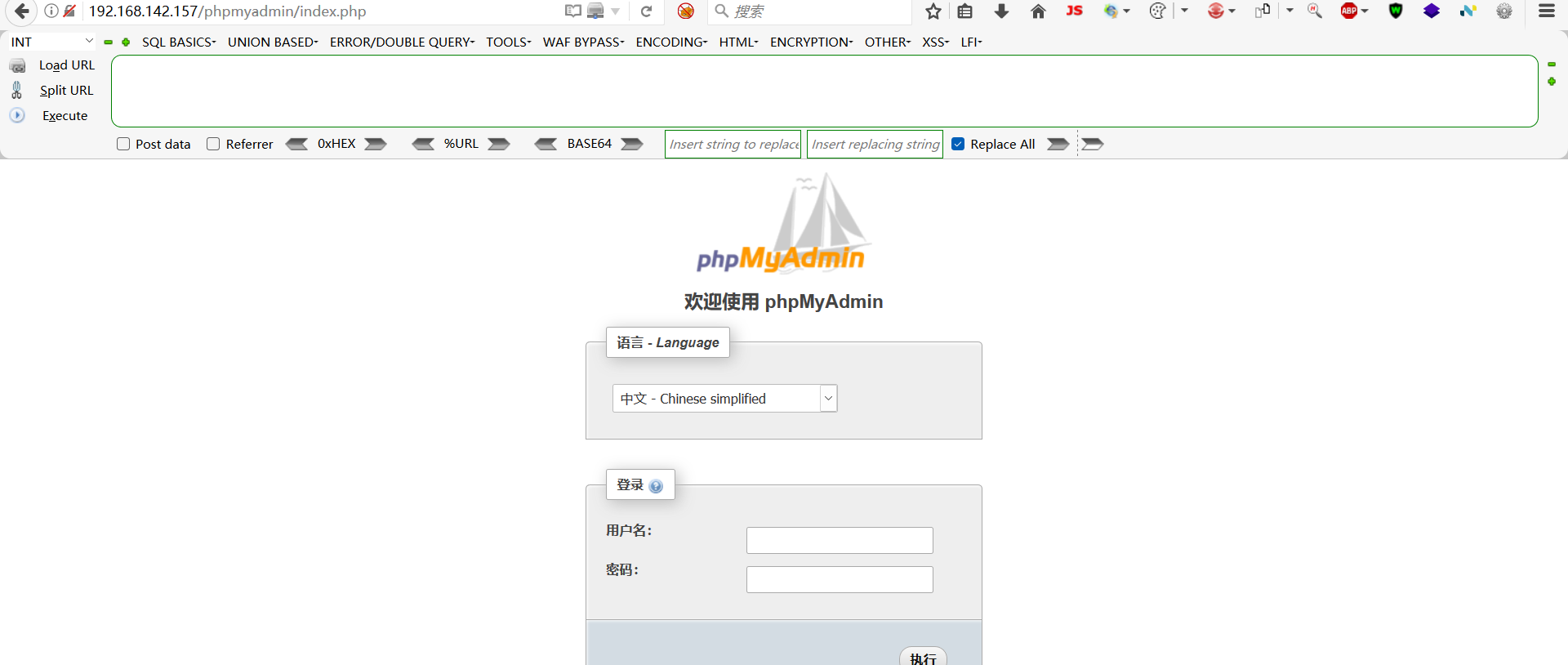The width and height of the screenshot is (1568, 665).
Task: Open the login help question-mark icon
Action: [656, 486]
